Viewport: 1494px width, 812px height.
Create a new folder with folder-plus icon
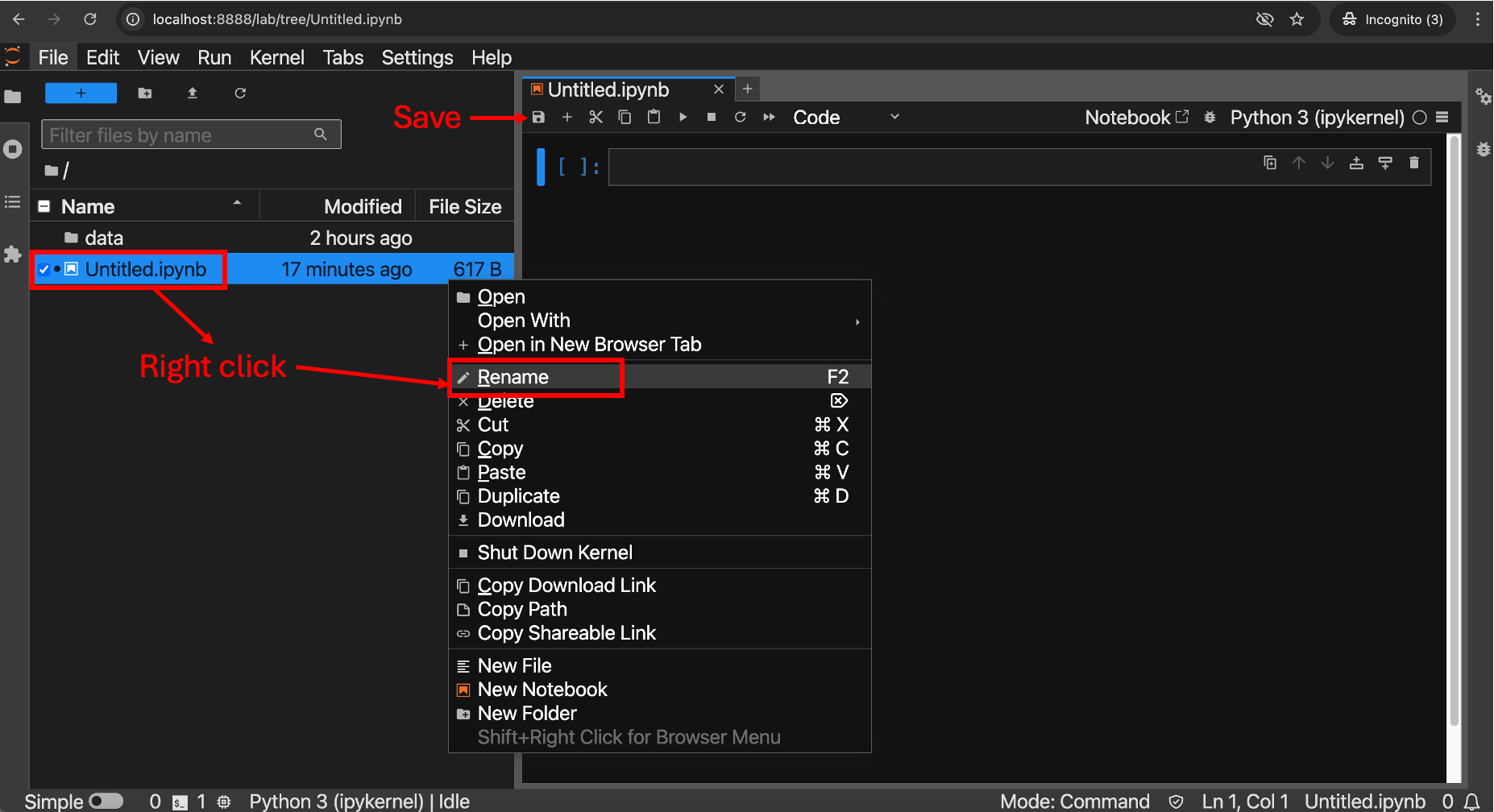click(145, 93)
